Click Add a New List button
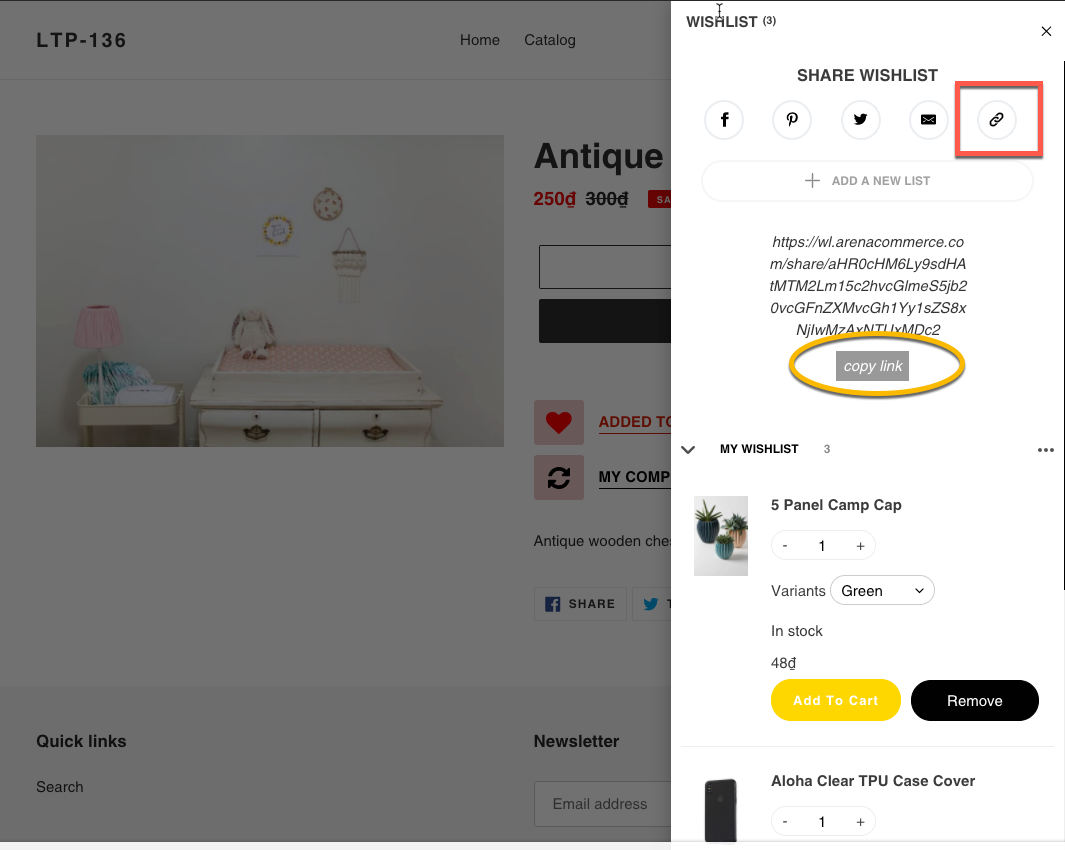The height and width of the screenshot is (850, 1065). (x=867, y=181)
